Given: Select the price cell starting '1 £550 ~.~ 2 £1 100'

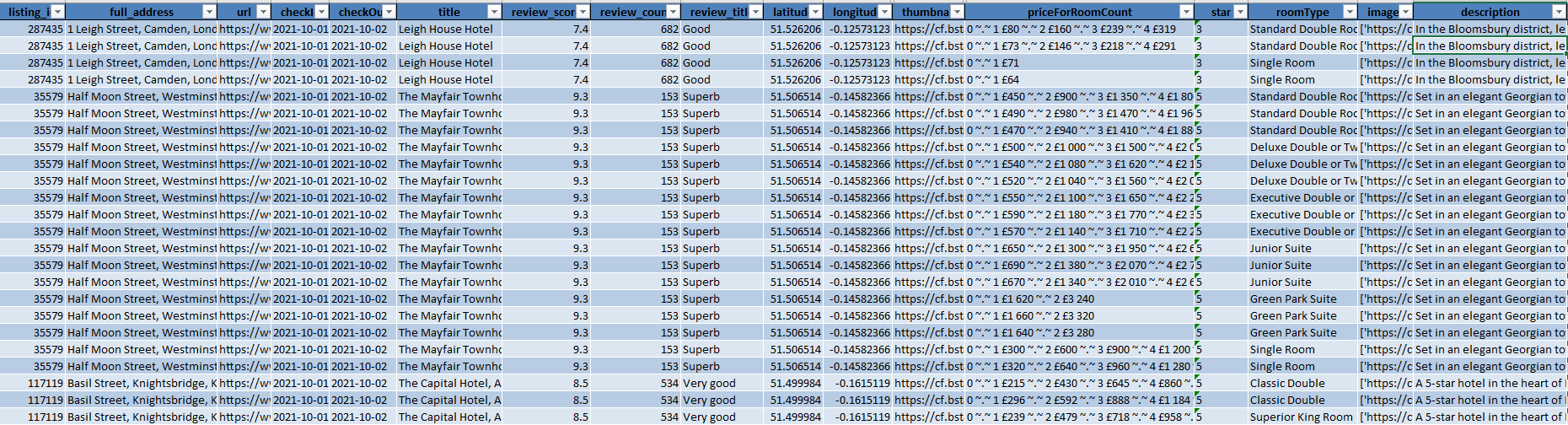Looking at the screenshot, I should [x=1080, y=197].
